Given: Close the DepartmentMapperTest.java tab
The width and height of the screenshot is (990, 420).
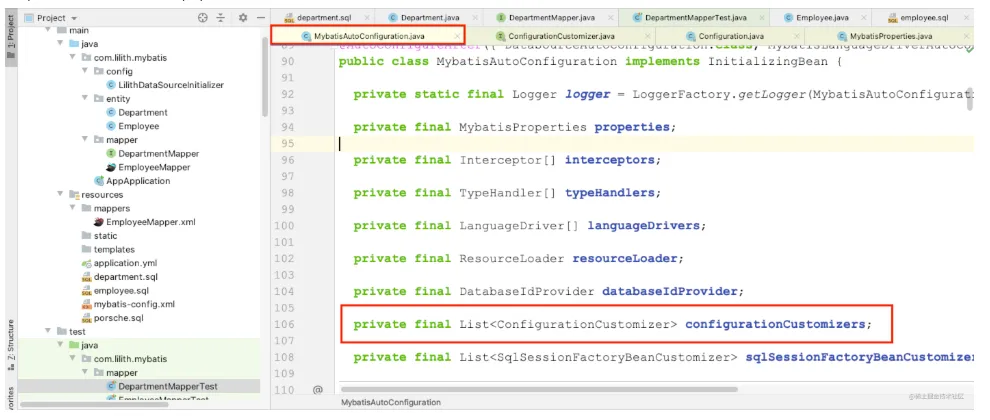Looking at the screenshot, I should click(x=762, y=18).
